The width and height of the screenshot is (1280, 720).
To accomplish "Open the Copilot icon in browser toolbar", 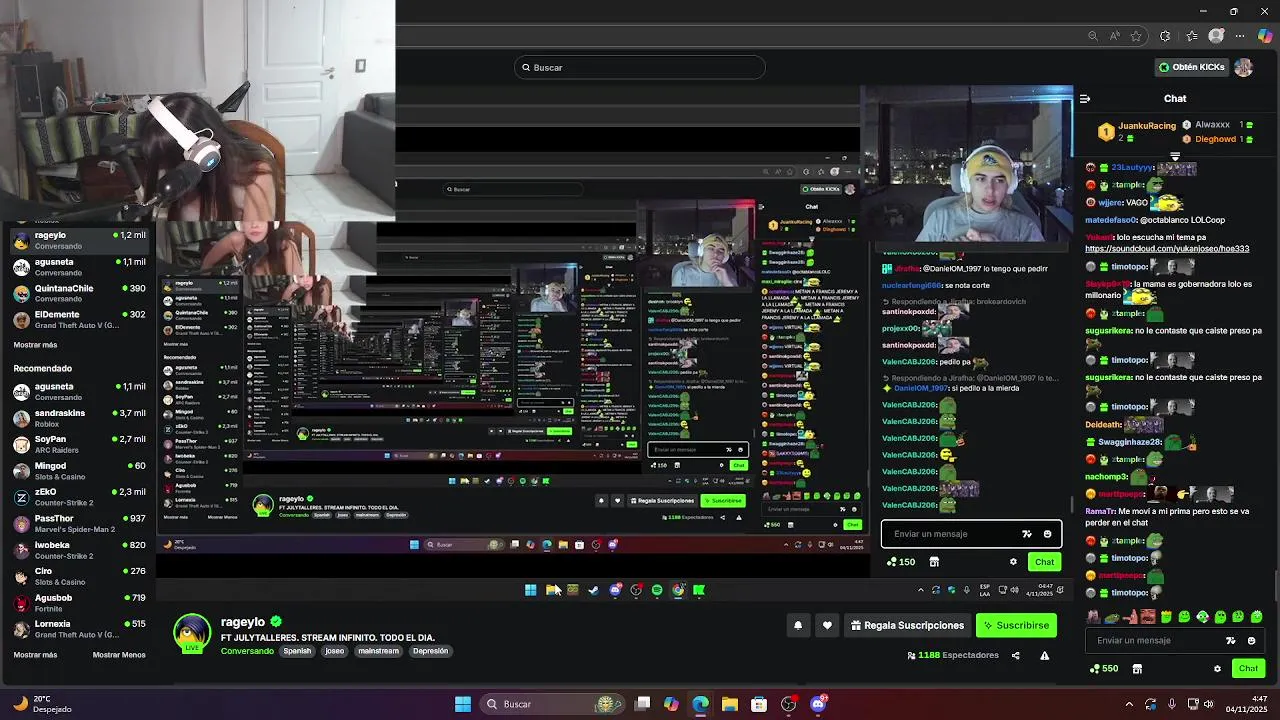I will tap(1265, 36).
